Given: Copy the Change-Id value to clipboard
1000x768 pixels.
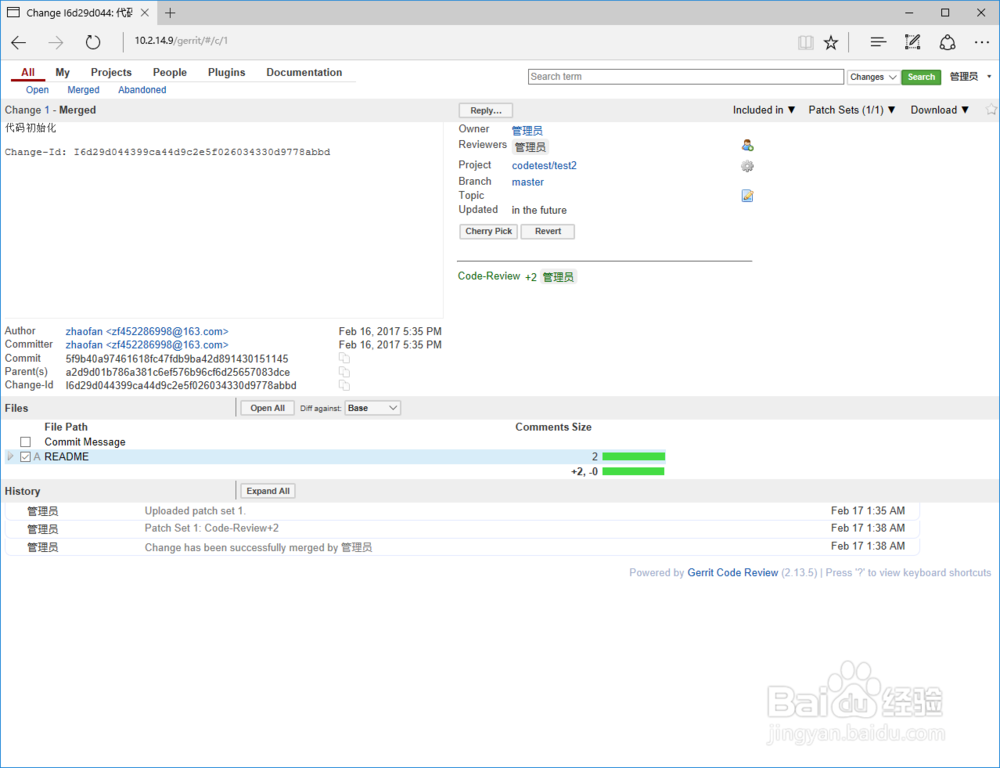Looking at the screenshot, I should (x=344, y=385).
